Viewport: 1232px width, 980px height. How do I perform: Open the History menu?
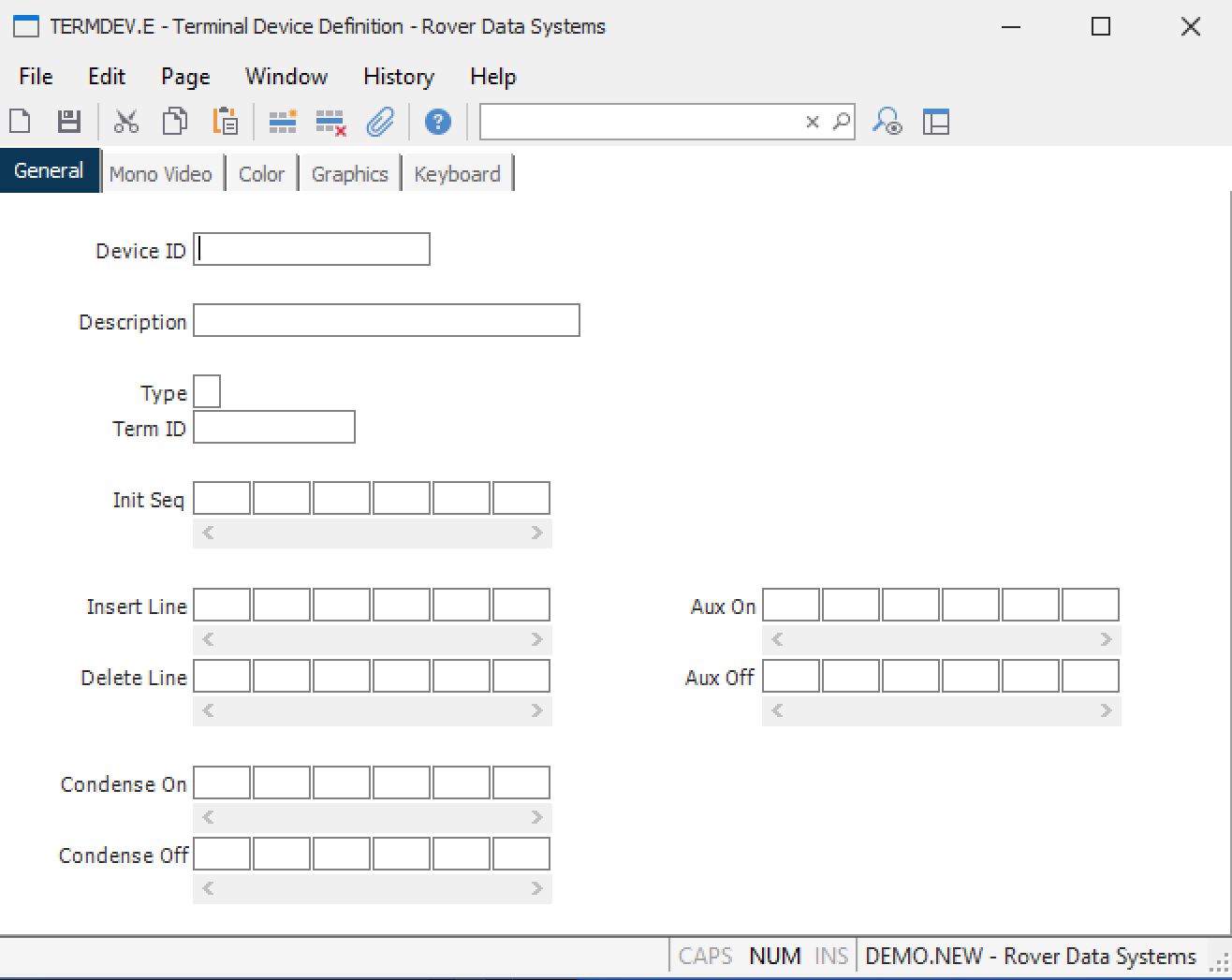tap(398, 77)
